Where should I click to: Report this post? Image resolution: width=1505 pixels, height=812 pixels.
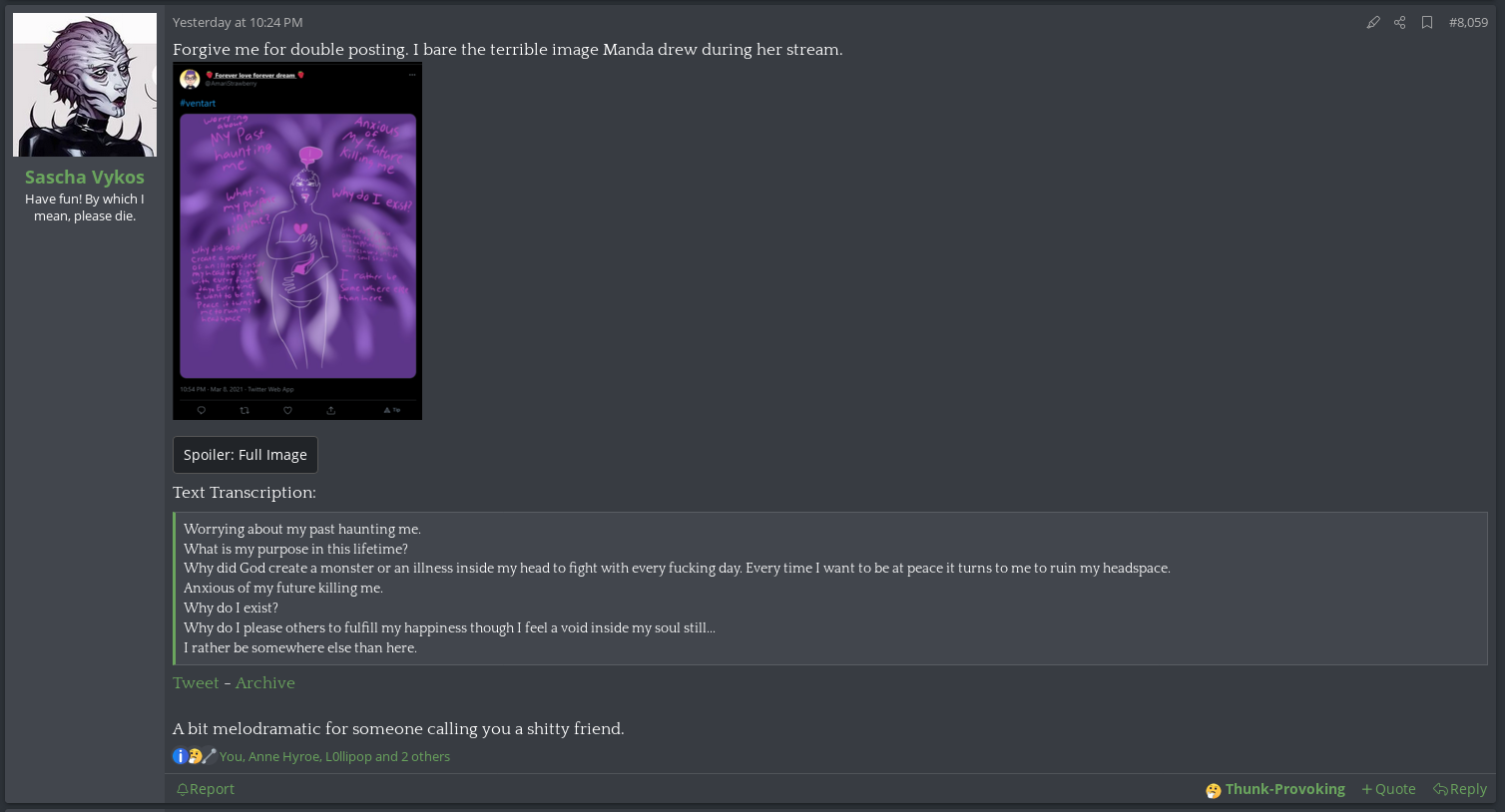(206, 789)
